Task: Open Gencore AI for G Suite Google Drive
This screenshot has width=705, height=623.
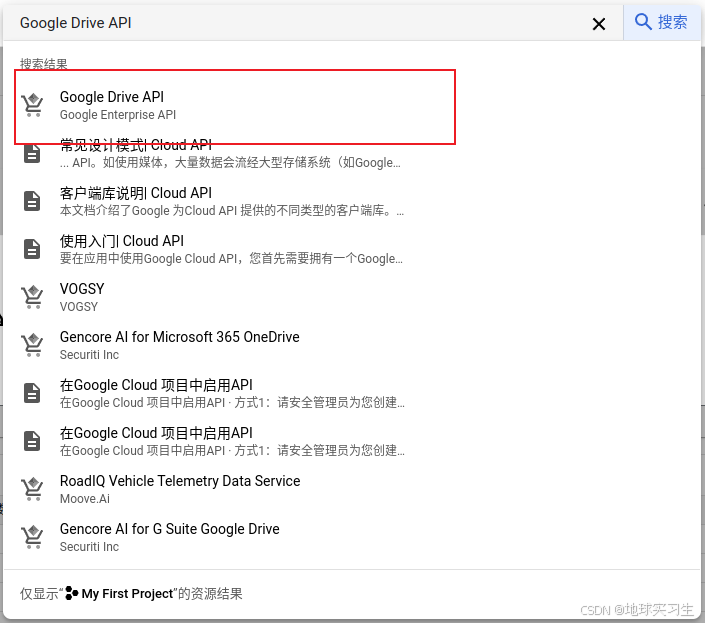Action: click(352, 538)
